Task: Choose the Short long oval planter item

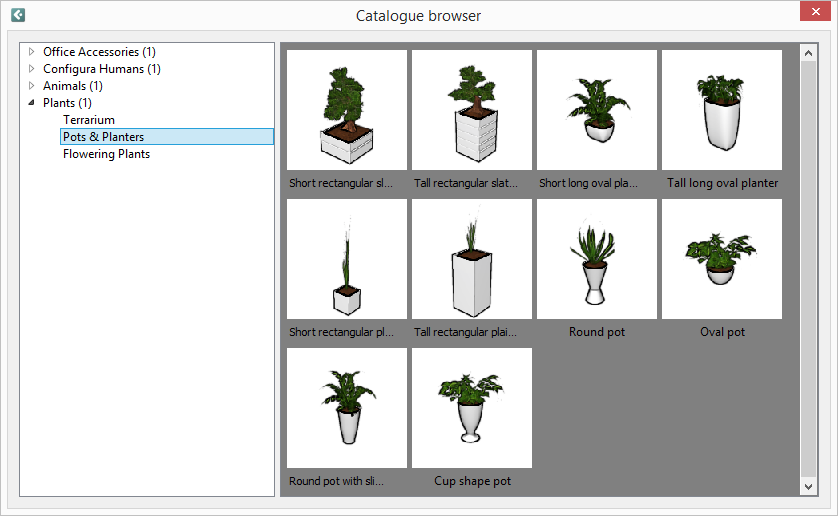Action: (597, 110)
